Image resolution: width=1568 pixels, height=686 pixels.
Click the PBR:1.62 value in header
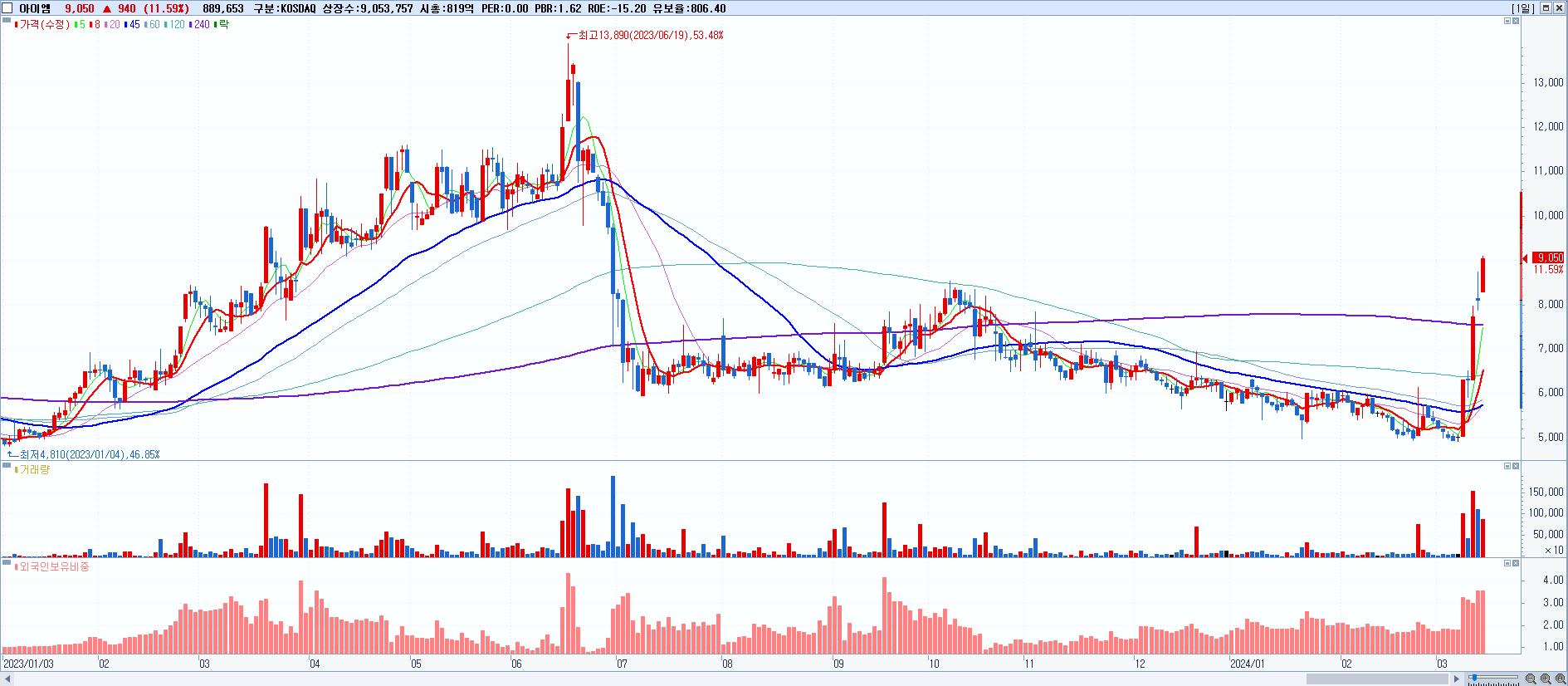(x=558, y=8)
